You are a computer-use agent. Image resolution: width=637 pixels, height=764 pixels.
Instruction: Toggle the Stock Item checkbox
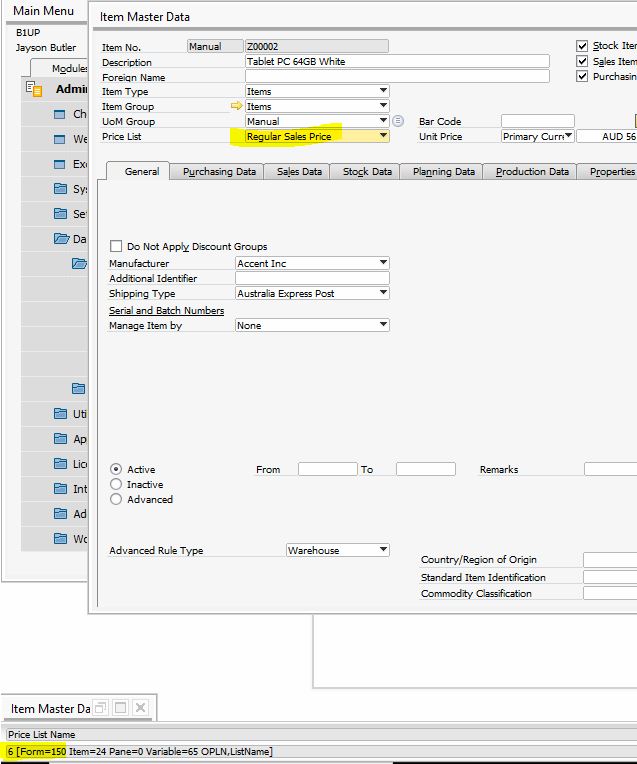click(x=582, y=46)
